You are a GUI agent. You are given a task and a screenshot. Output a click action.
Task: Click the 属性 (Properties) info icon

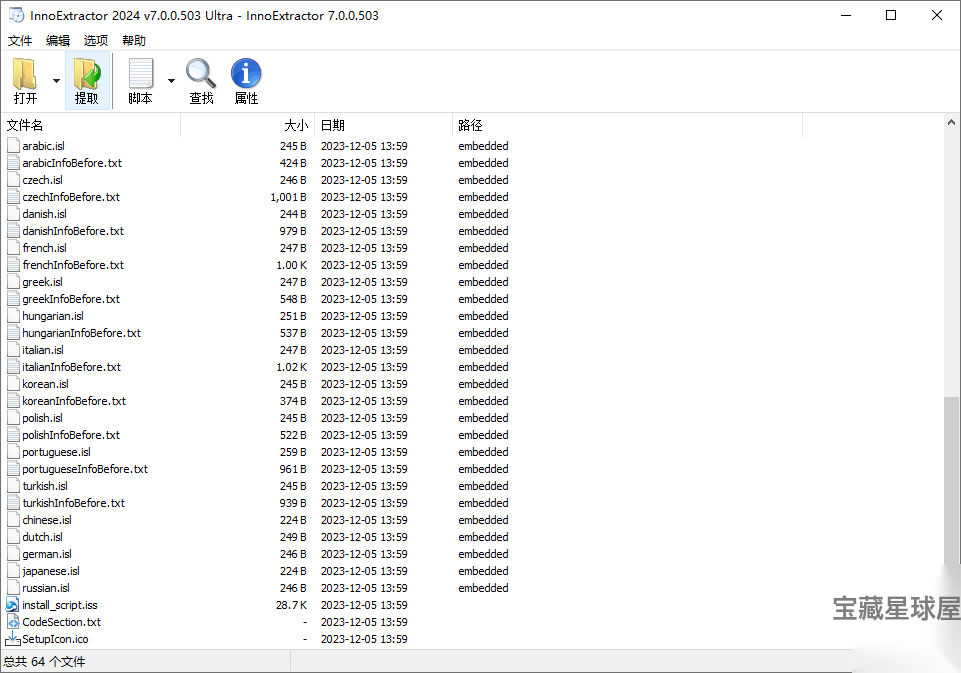point(246,74)
